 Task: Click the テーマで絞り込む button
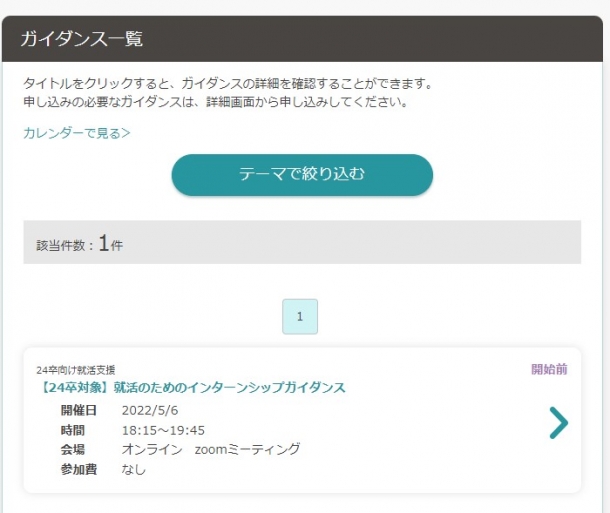coord(302,175)
